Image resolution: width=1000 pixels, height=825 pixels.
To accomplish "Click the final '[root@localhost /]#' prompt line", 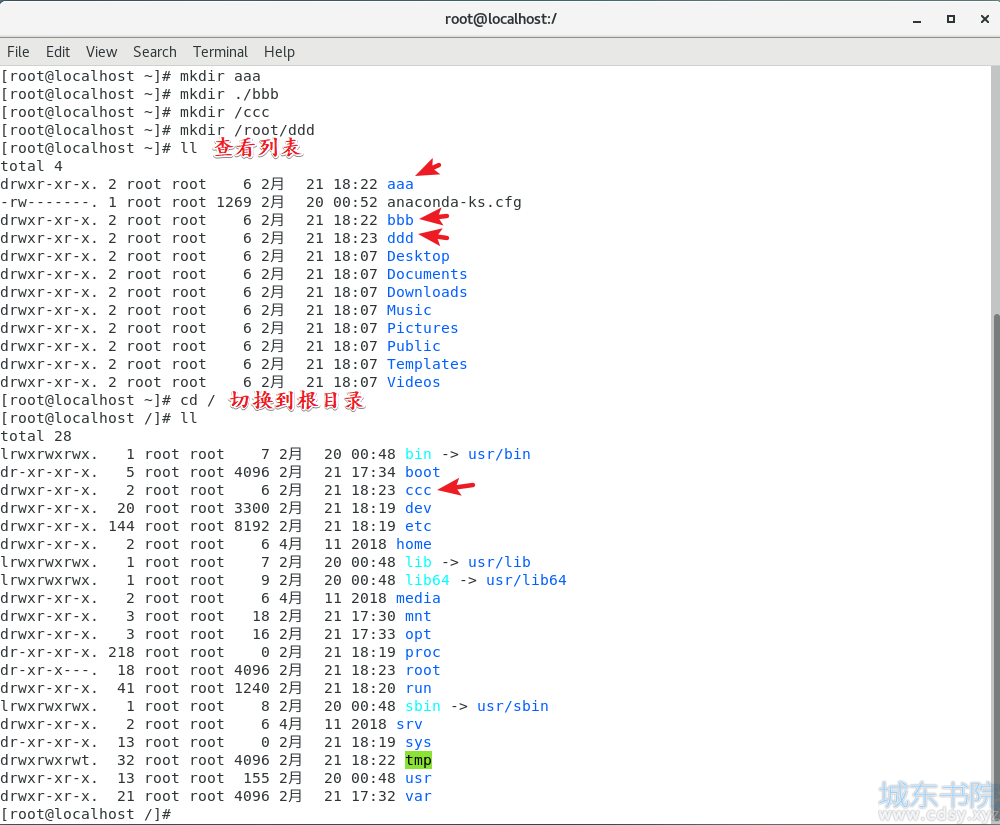I will pos(85,814).
